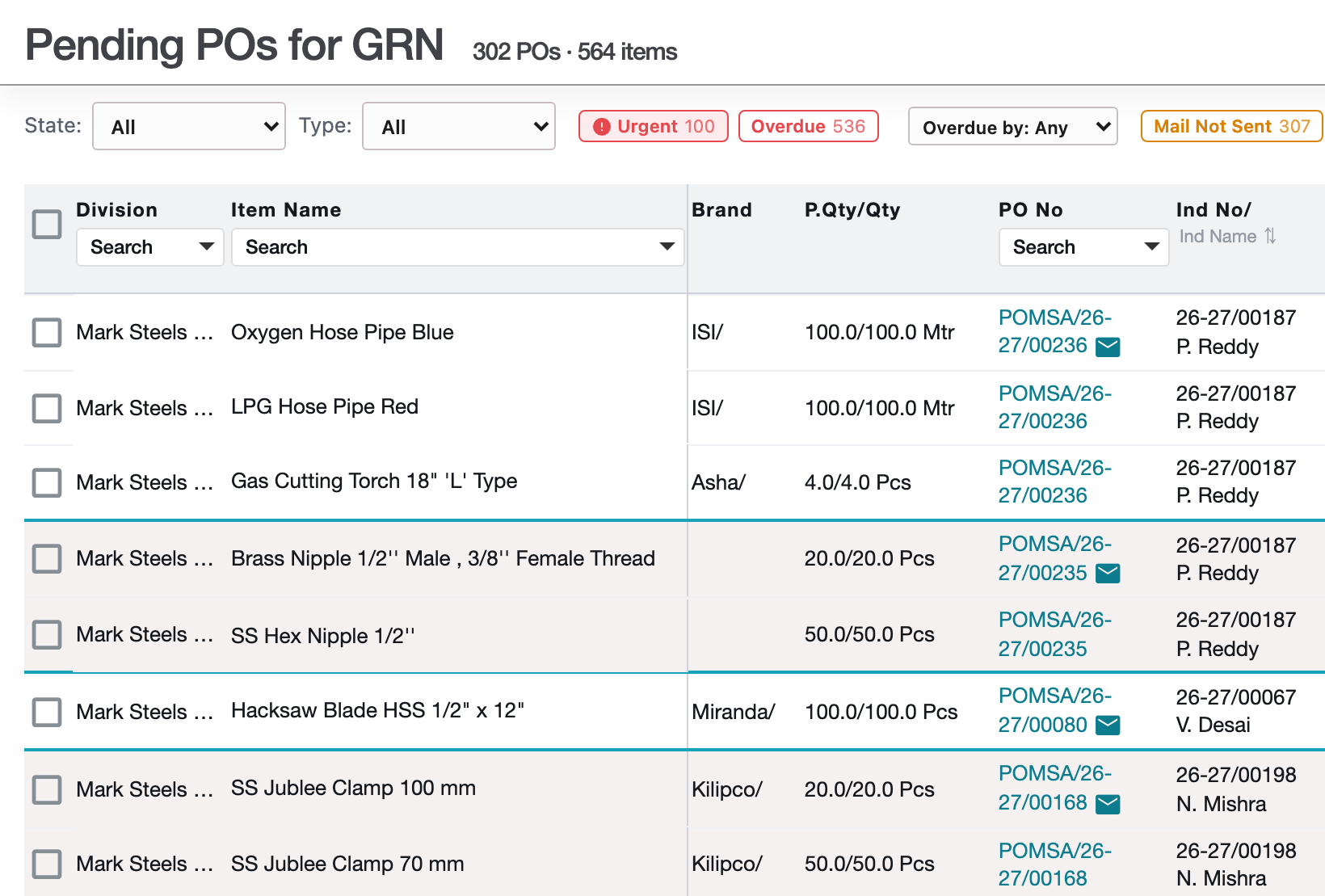The width and height of the screenshot is (1325, 896).
Task: Click mail icon beside PO 27/00080
Action: 1108,726
